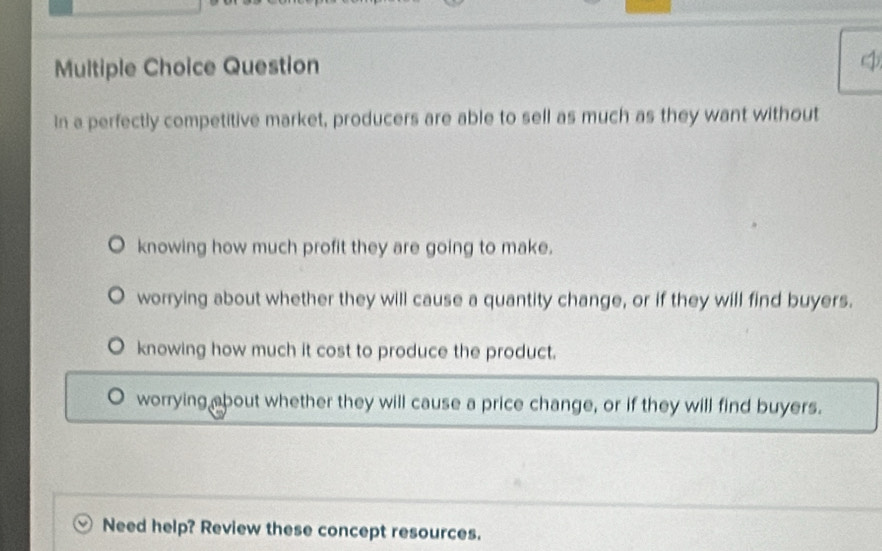Click the teal segment at the top left
882x551 pixels.
60,6
